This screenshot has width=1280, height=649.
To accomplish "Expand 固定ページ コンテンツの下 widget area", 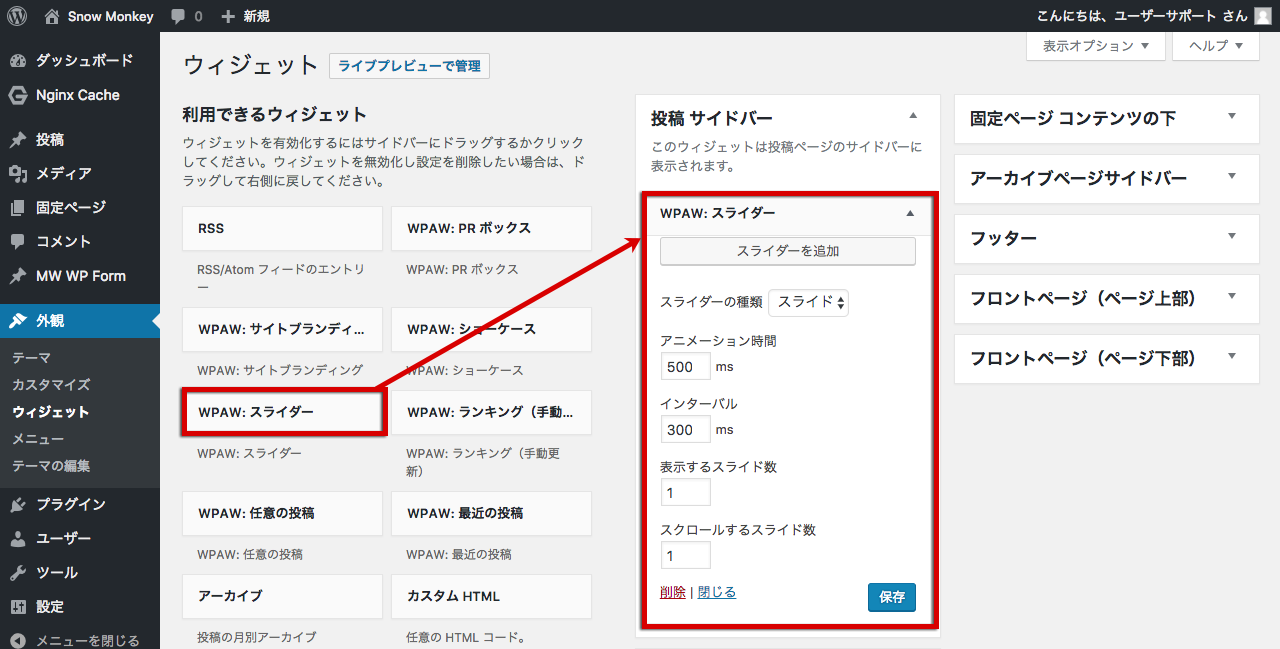I will pyautogui.click(x=1232, y=117).
